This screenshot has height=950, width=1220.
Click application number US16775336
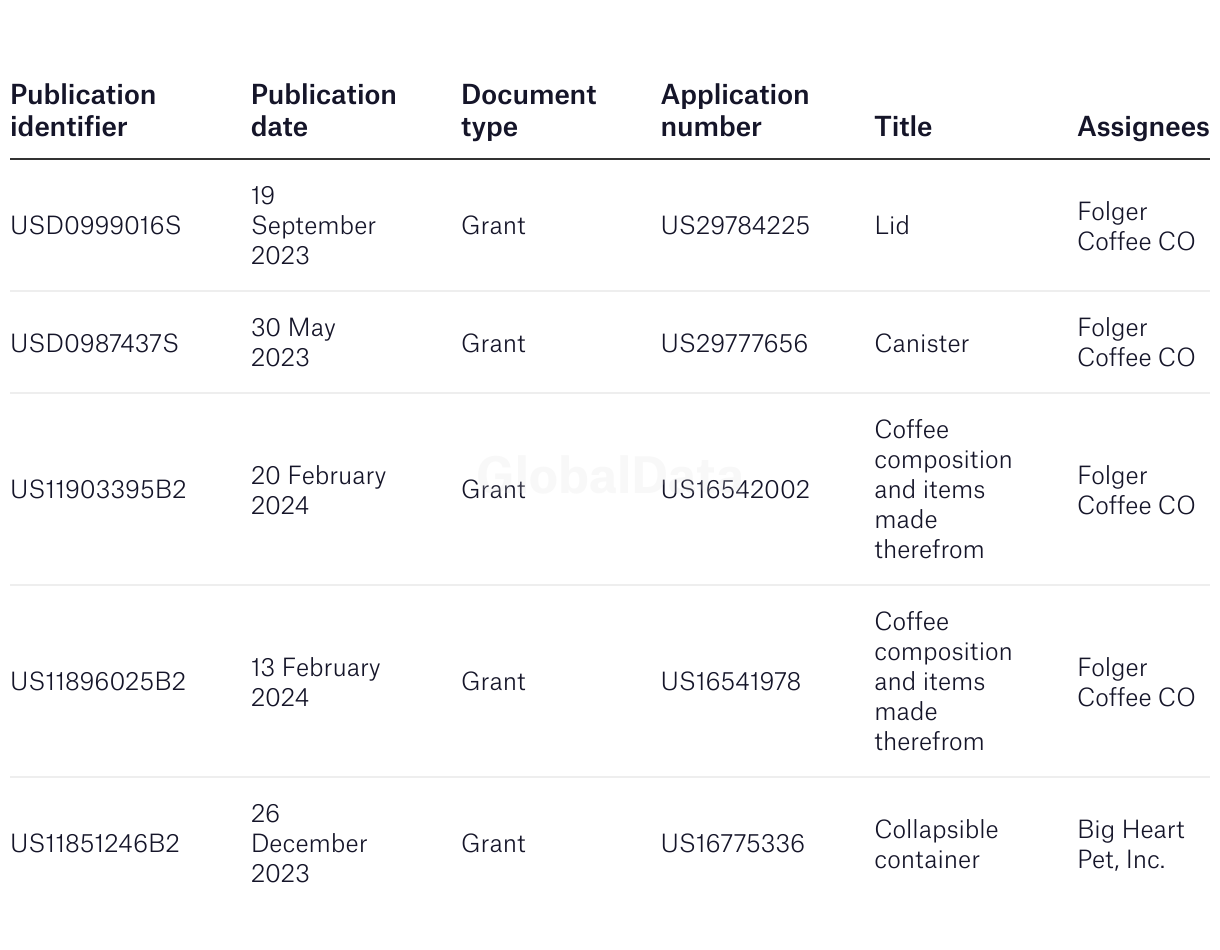click(x=732, y=844)
